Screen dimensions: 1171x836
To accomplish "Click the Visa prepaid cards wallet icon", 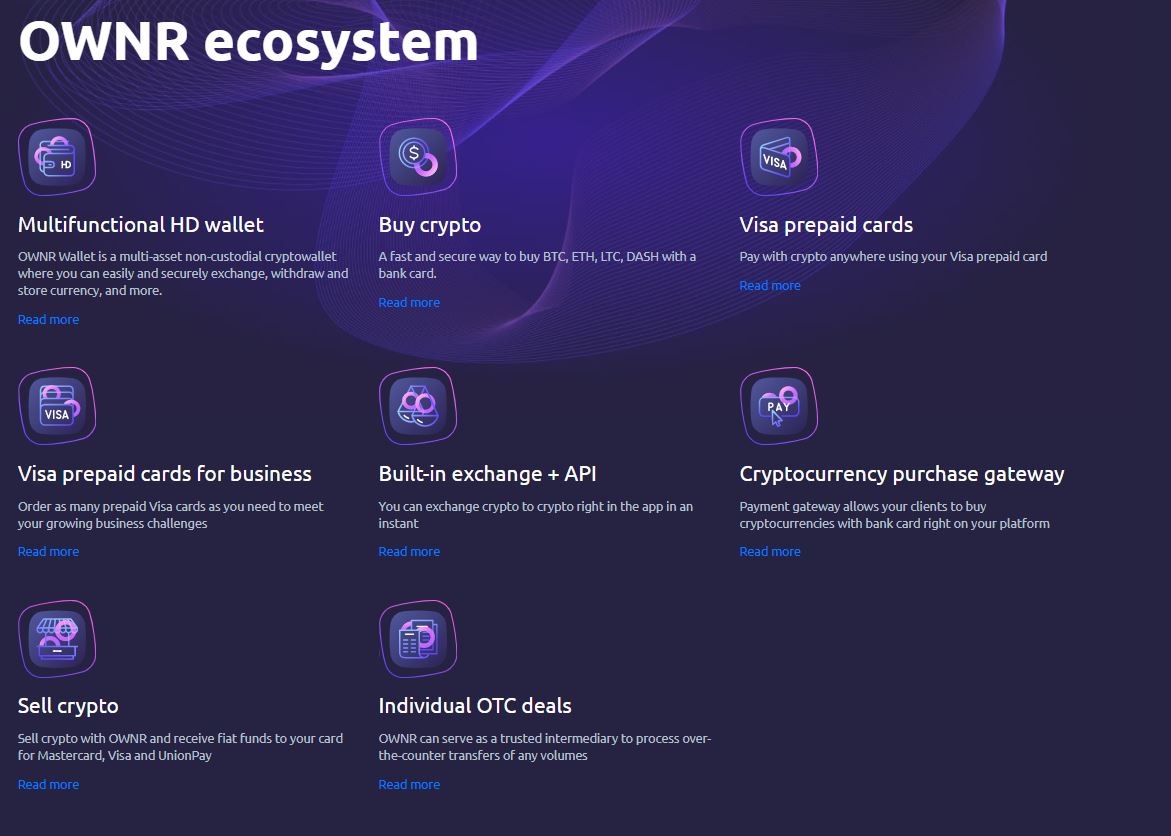I will [778, 155].
